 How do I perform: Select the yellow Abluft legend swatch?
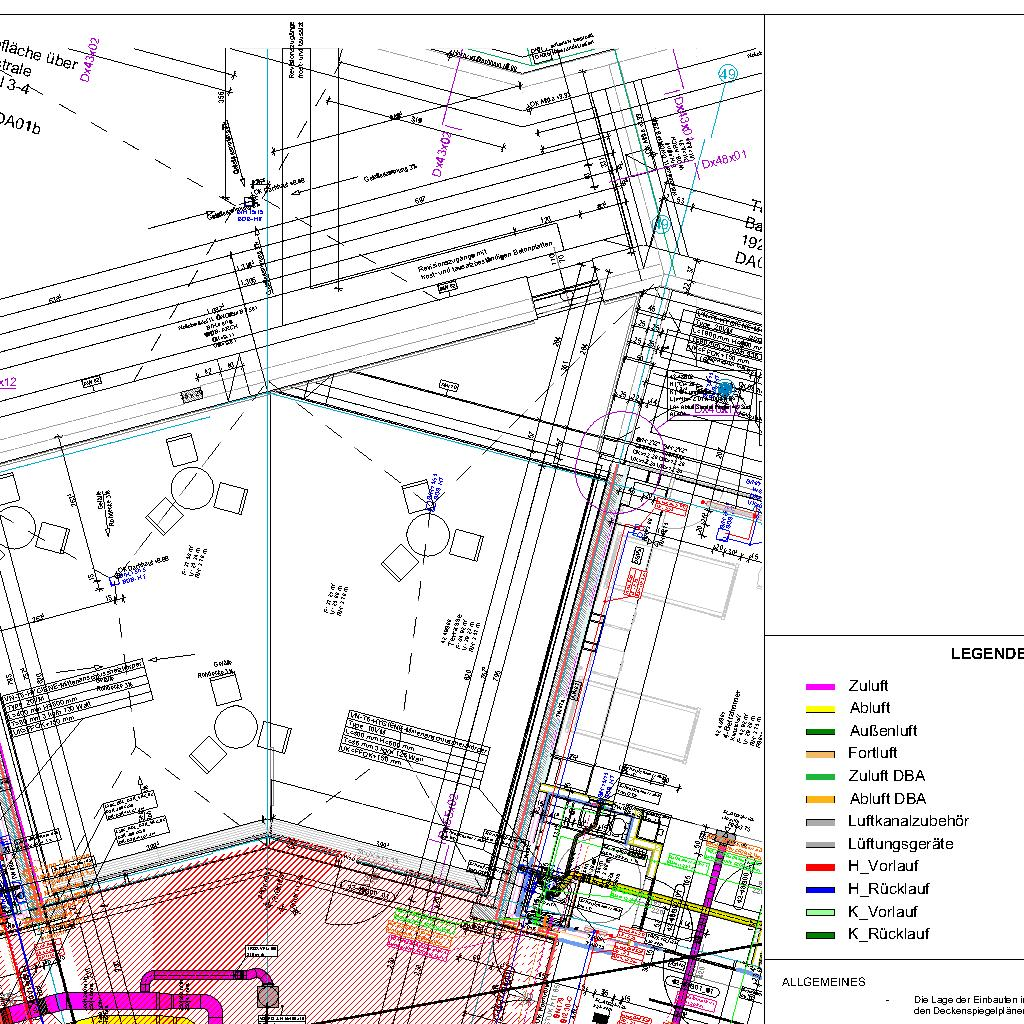coord(820,709)
